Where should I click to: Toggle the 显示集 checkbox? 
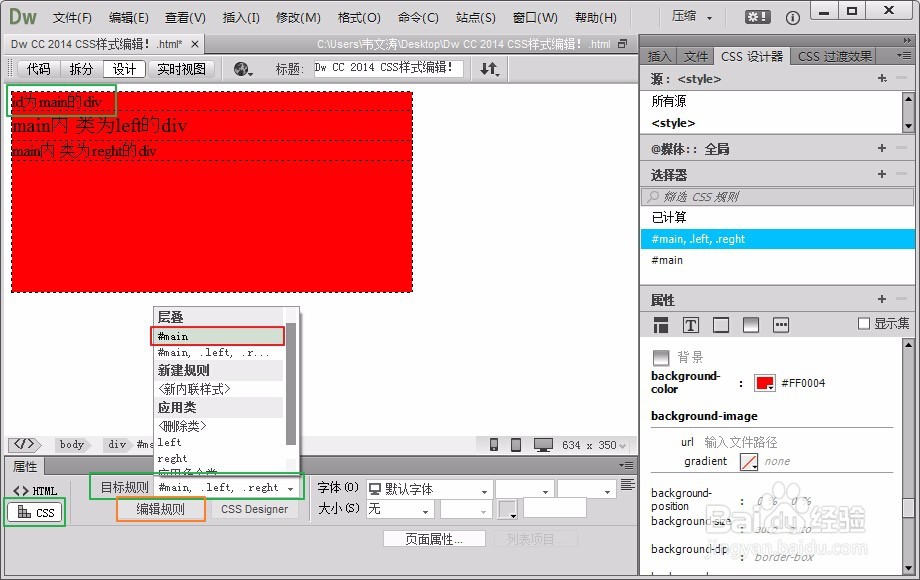[864, 324]
